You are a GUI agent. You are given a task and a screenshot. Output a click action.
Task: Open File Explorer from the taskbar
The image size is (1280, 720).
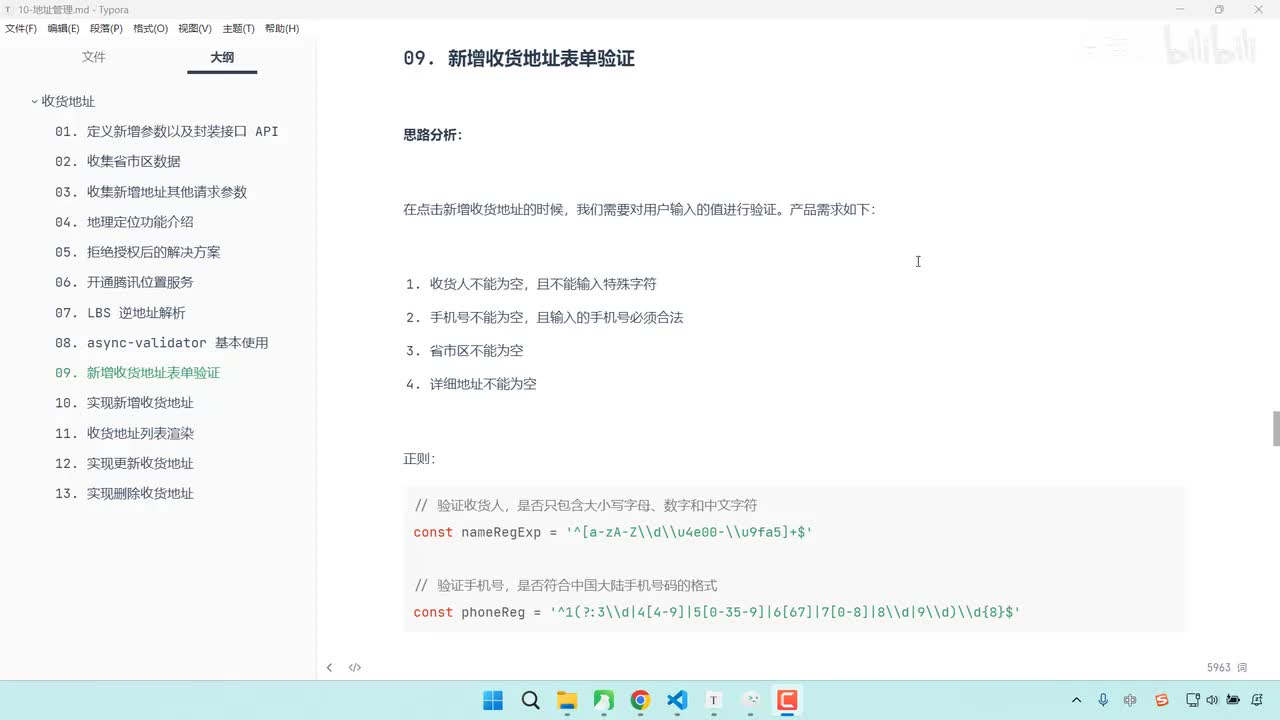(567, 700)
